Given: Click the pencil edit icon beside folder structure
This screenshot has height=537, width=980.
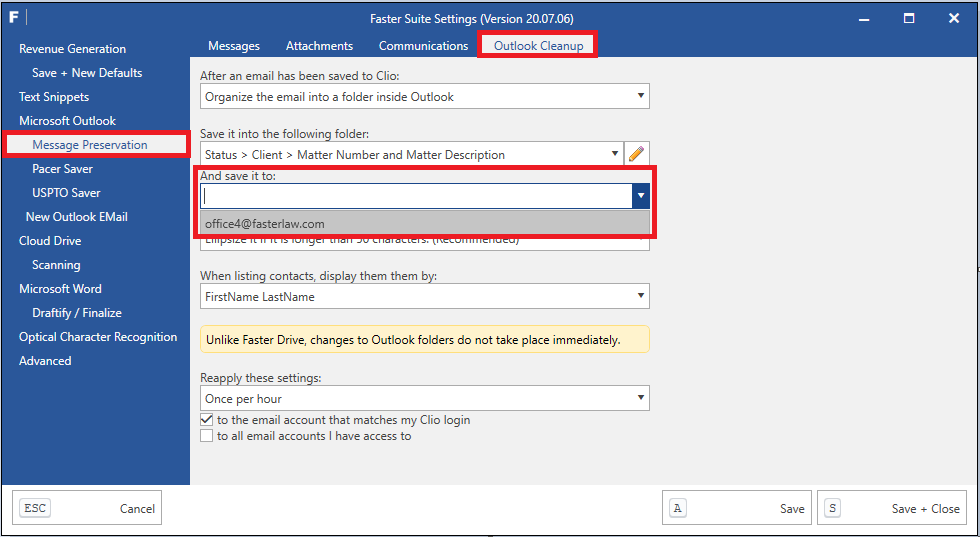Looking at the screenshot, I should pyautogui.click(x=637, y=154).
